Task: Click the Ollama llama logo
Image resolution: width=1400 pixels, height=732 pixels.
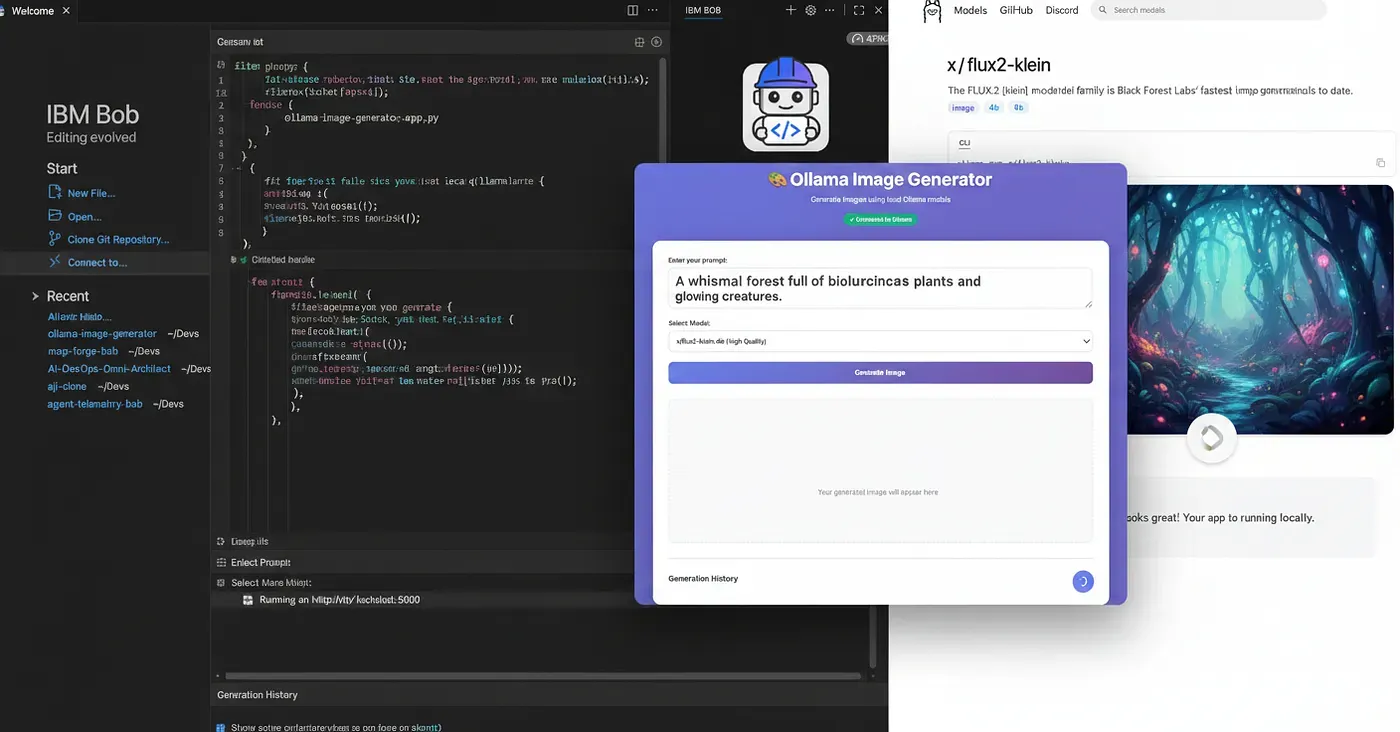Action: (x=932, y=11)
